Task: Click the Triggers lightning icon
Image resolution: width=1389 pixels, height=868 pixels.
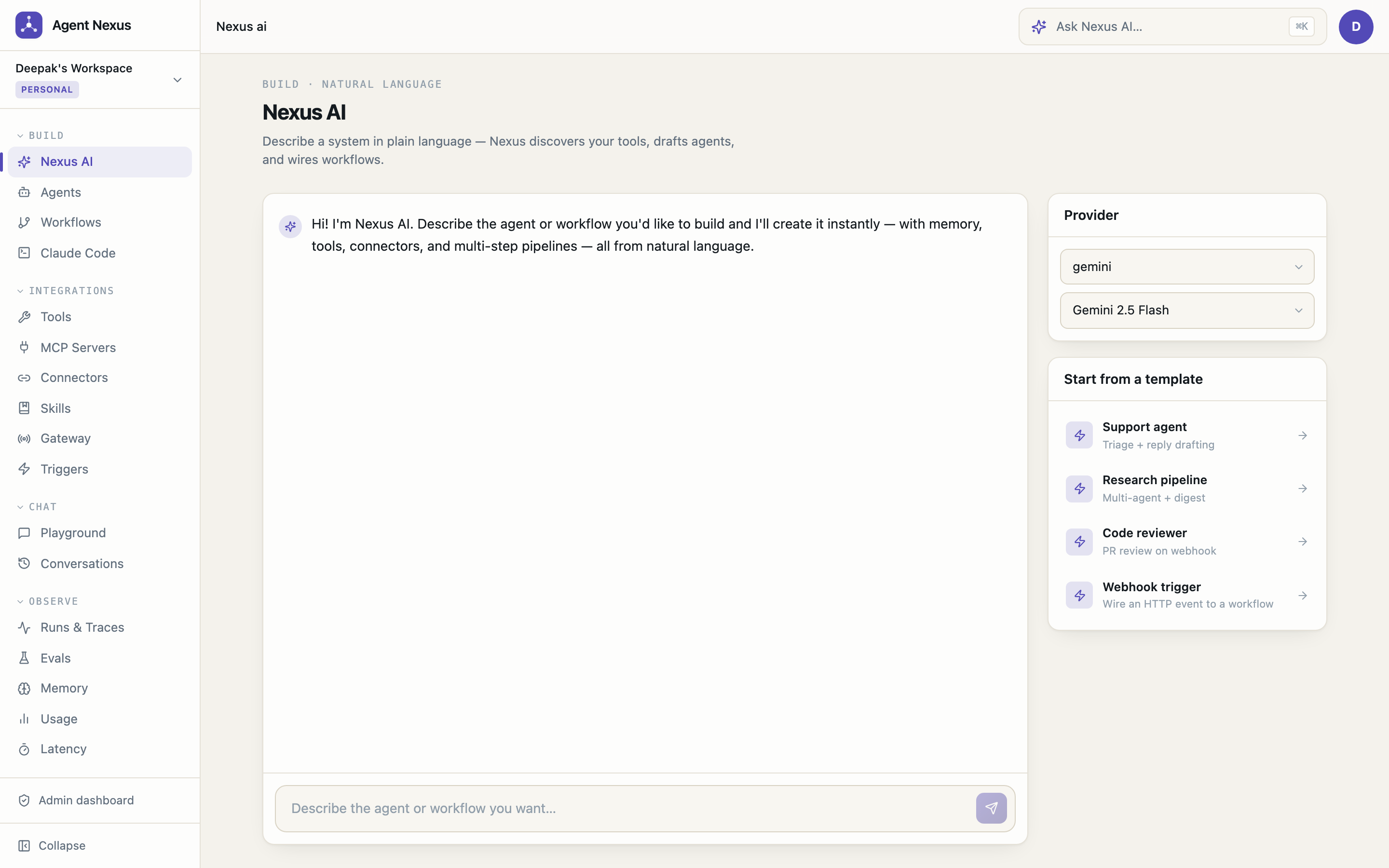Action: click(24, 469)
